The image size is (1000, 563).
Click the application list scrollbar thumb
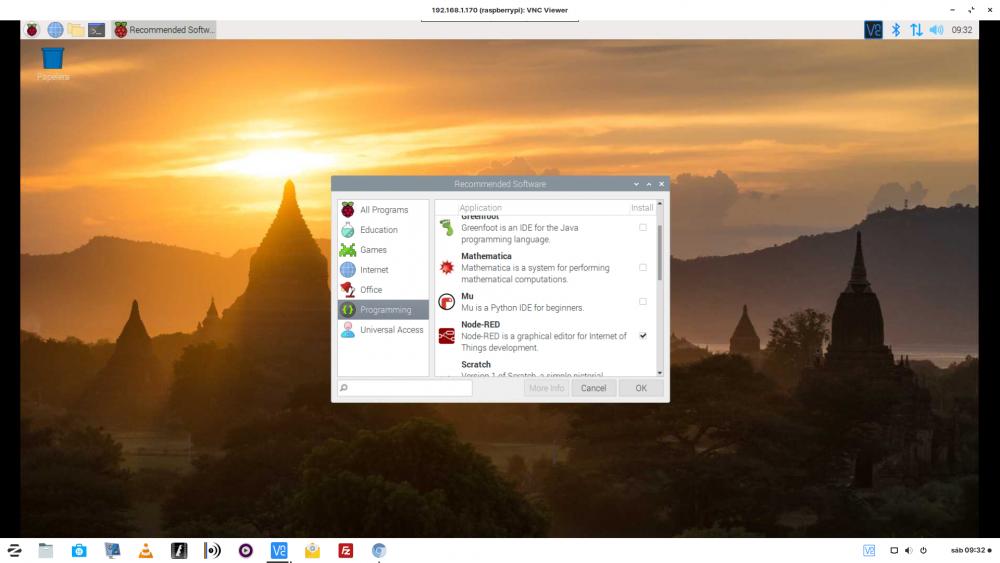[x=659, y=252]
